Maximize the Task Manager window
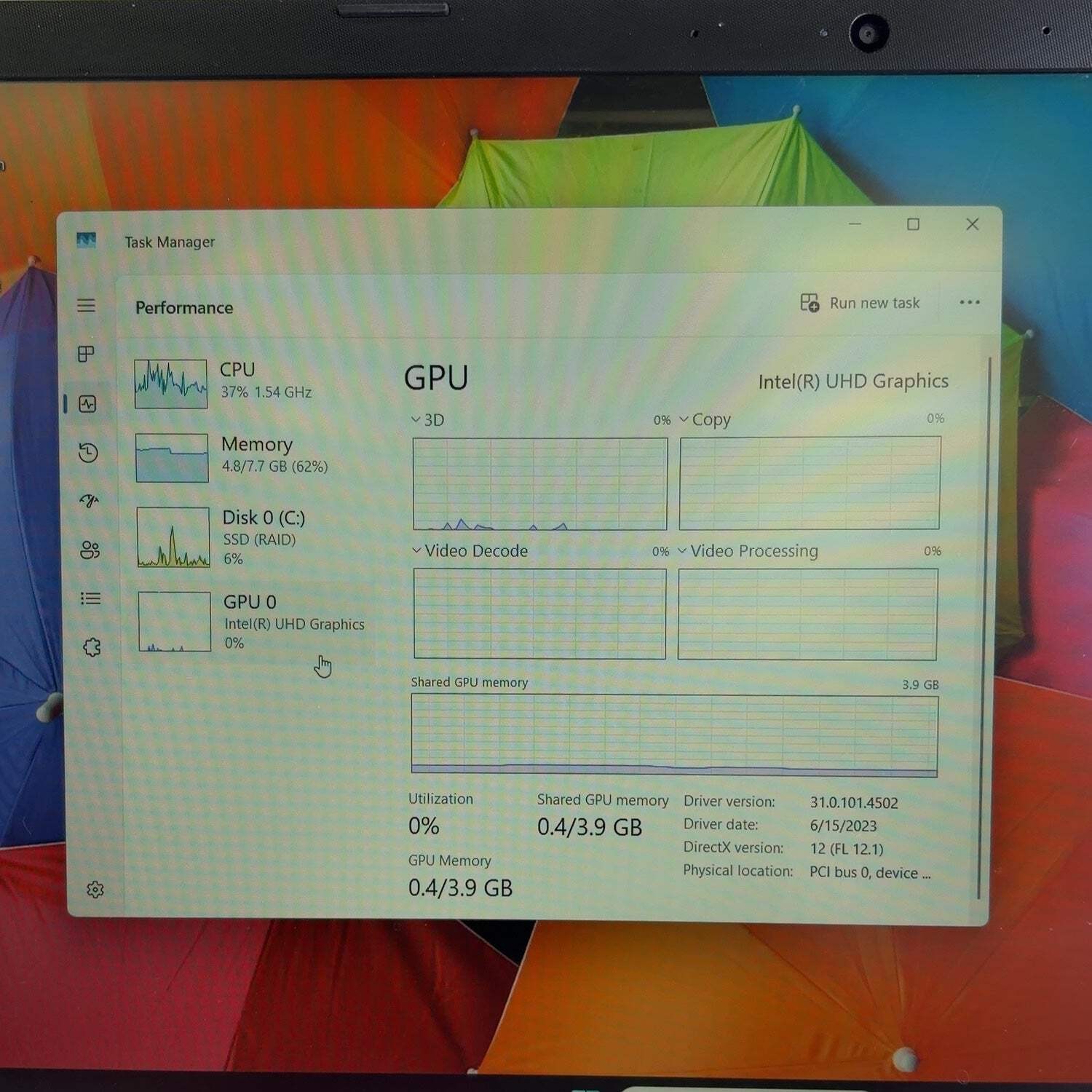The image size is (1092, 1092). tap(913, 224)
